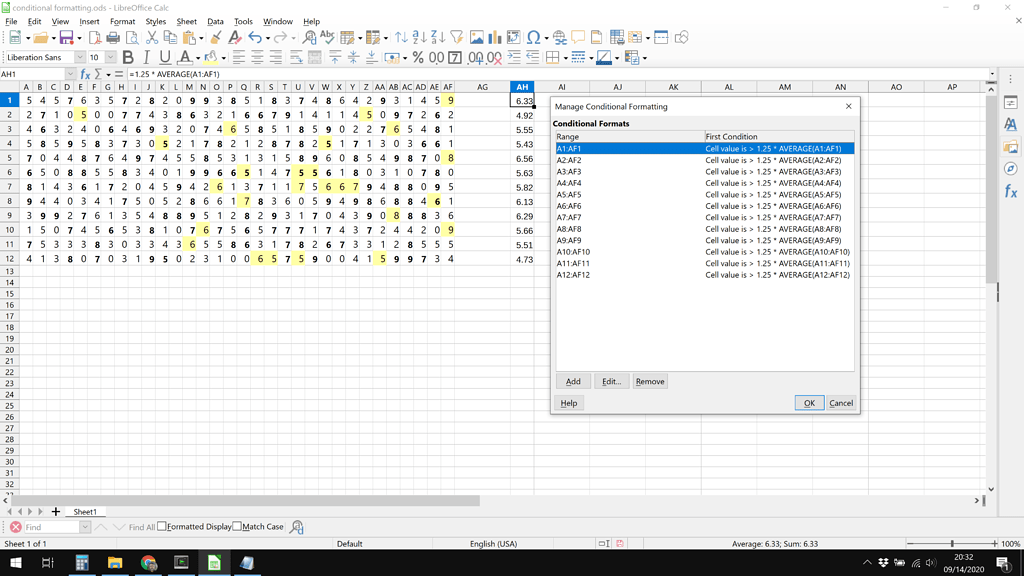
Task: Click Add to create a new conditional format
Action: point(573,381)
